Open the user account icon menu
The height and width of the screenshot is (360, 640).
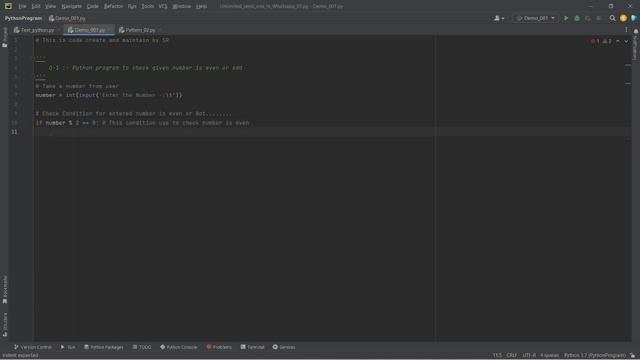tap(499, 18)
